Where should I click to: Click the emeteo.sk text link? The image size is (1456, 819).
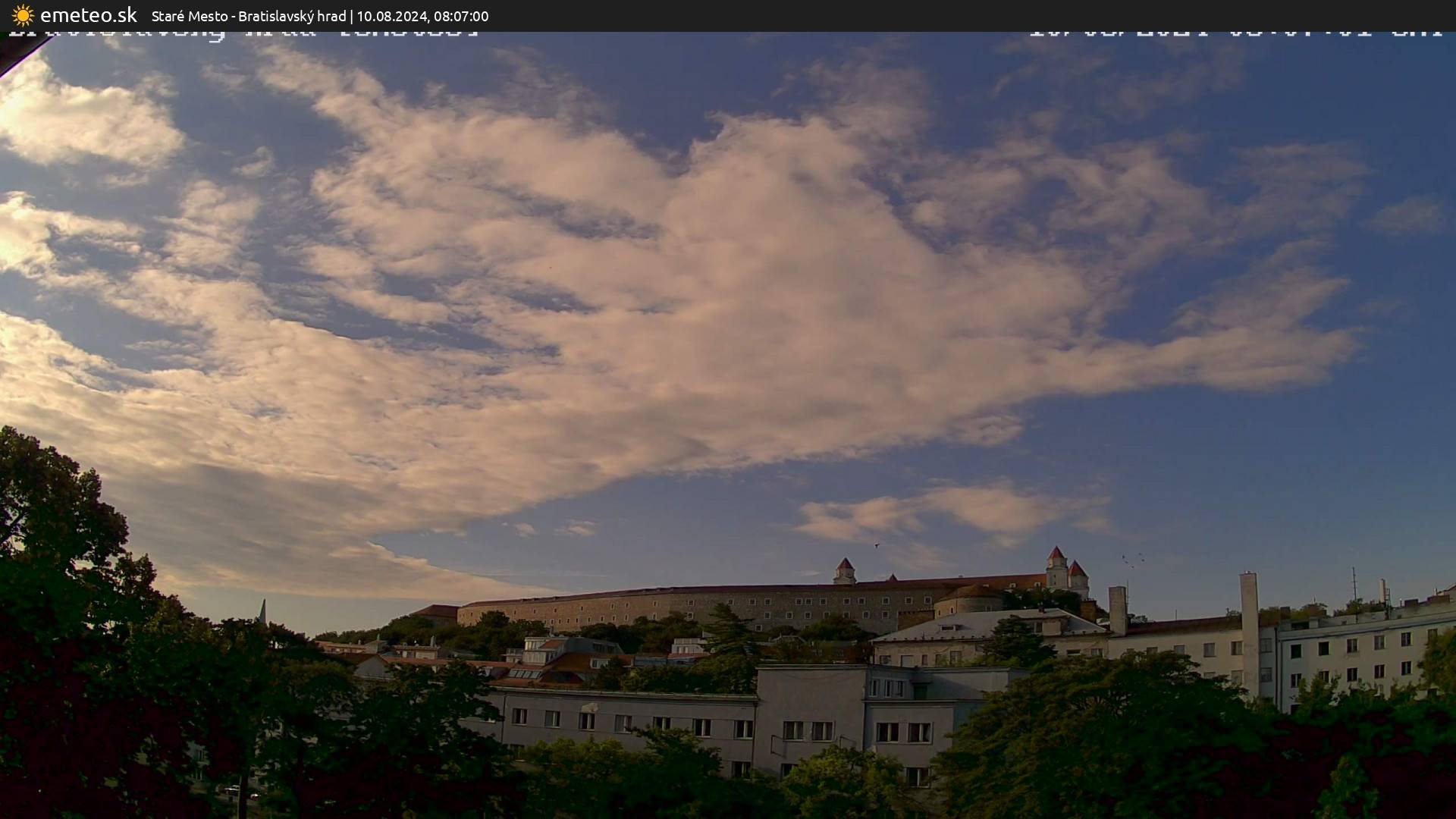(89, 14)
